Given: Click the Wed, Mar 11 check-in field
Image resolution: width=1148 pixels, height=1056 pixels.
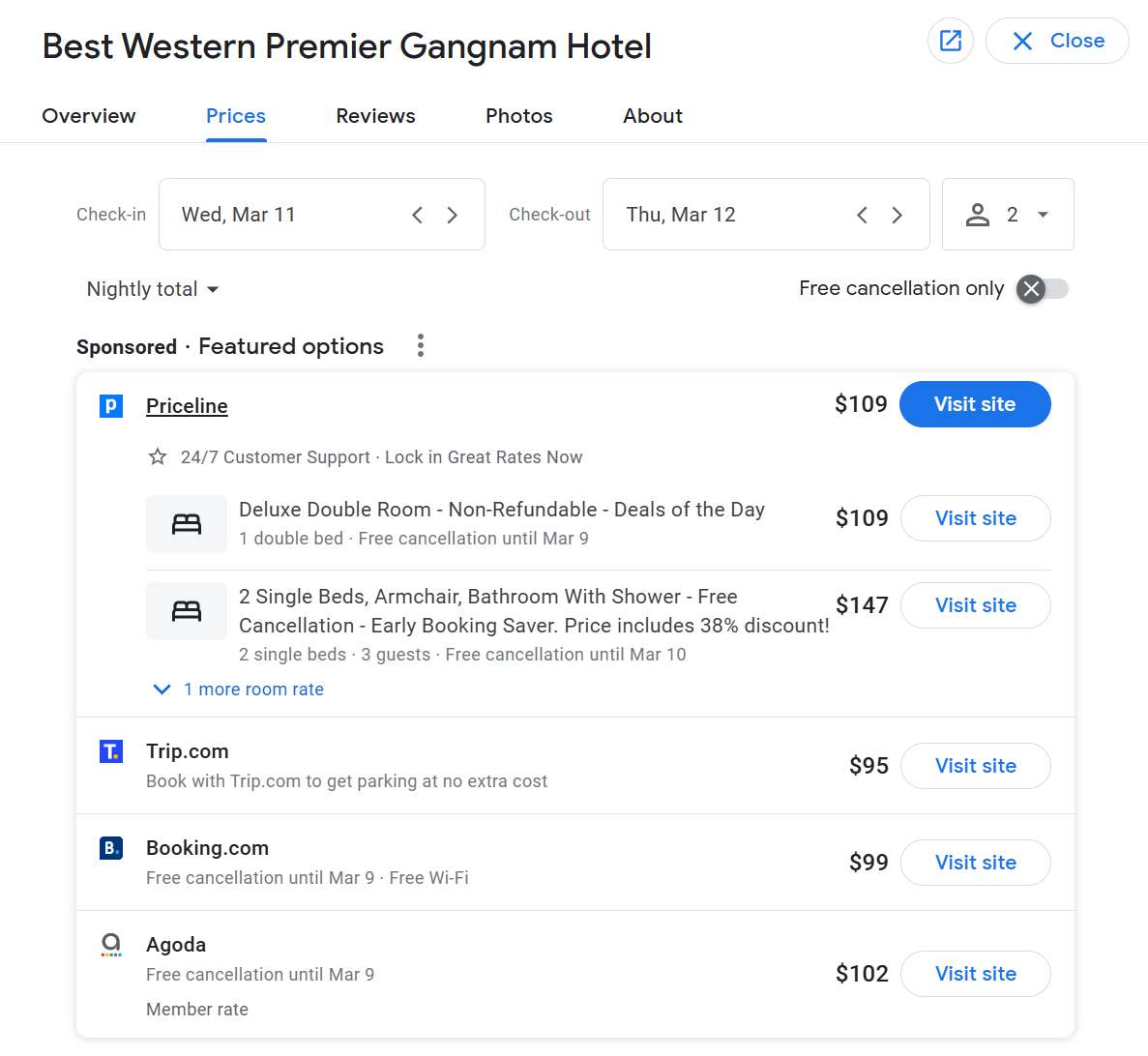Looking at the screenshot, I should coord(280,215).
